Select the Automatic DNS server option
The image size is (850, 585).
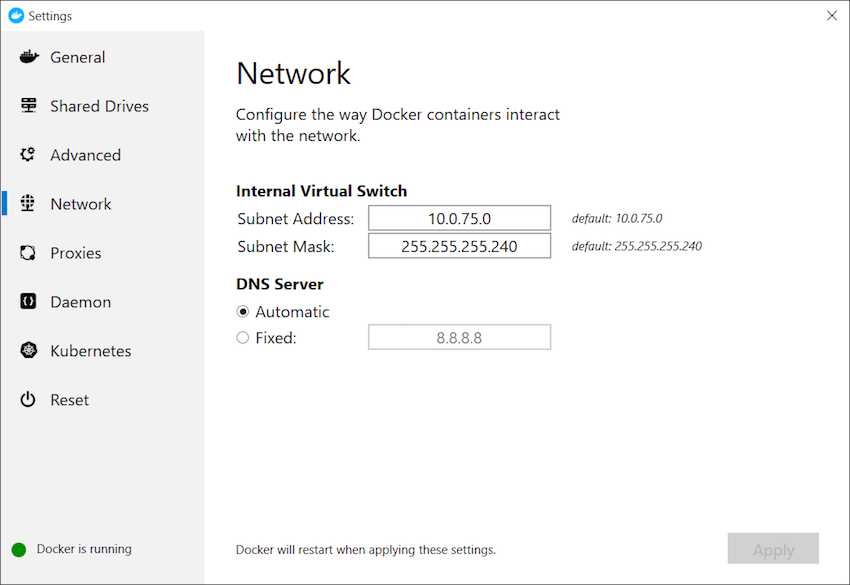tap(242, 311)
